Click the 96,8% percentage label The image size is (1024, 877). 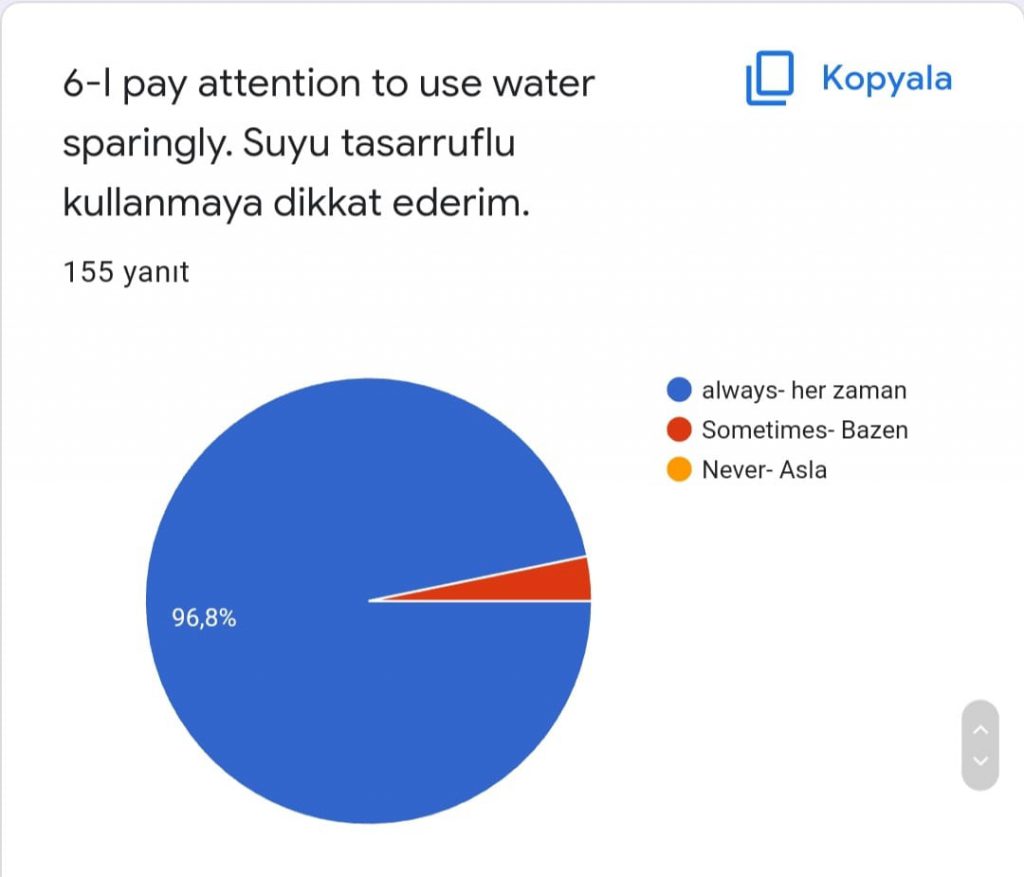point(205,618)
